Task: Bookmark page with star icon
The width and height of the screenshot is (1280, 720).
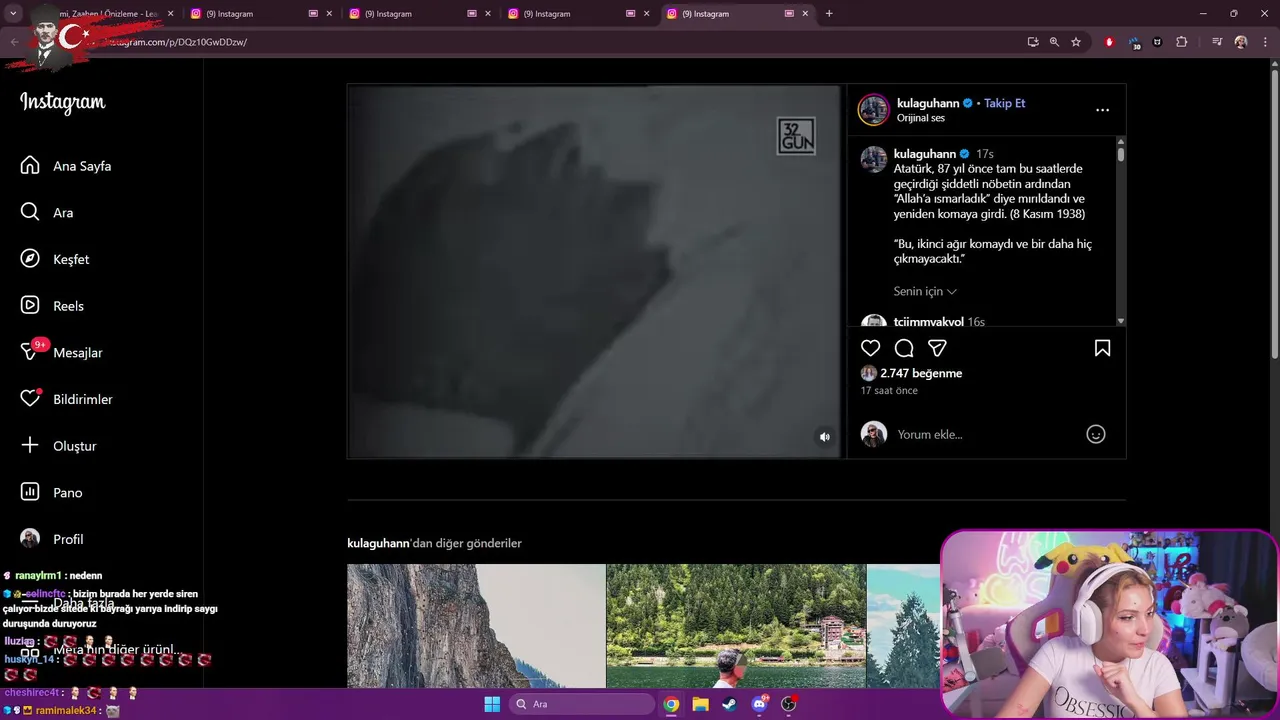Action: [1076, 42]
